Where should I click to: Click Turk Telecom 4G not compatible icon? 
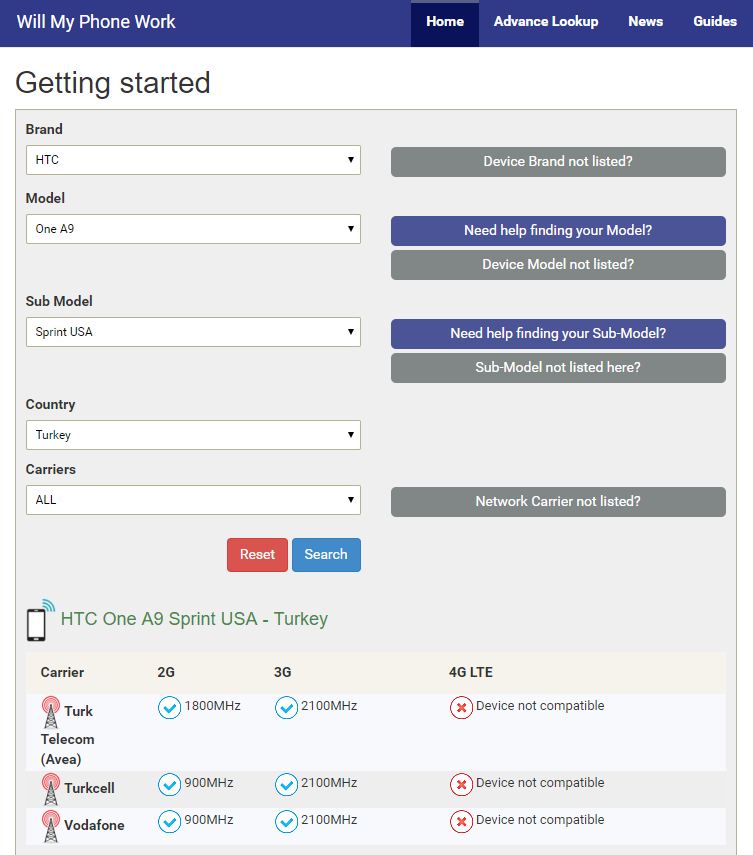(x=461, y=708)
